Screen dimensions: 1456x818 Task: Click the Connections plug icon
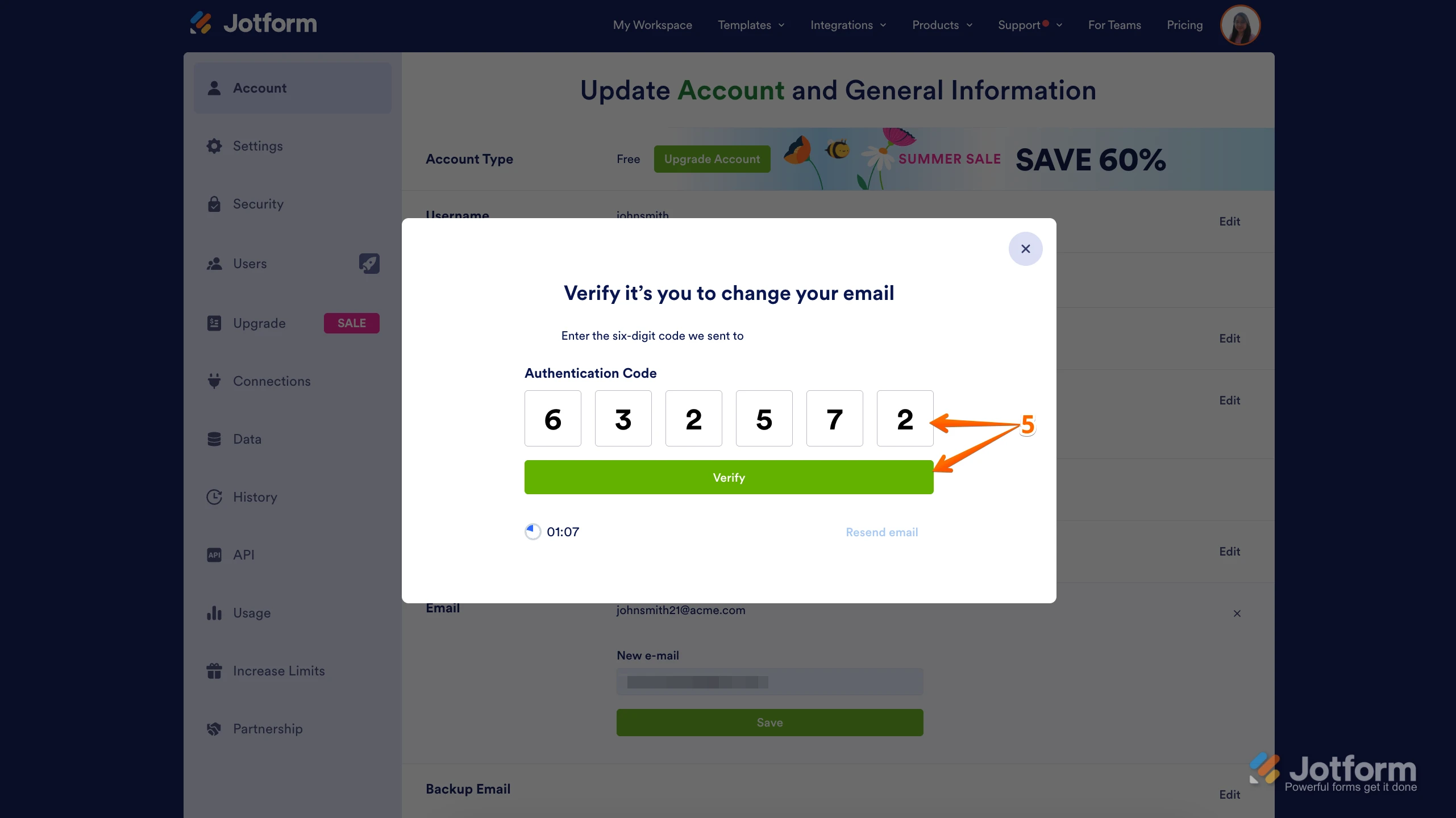pyautogui.click(x=214, y=381)
